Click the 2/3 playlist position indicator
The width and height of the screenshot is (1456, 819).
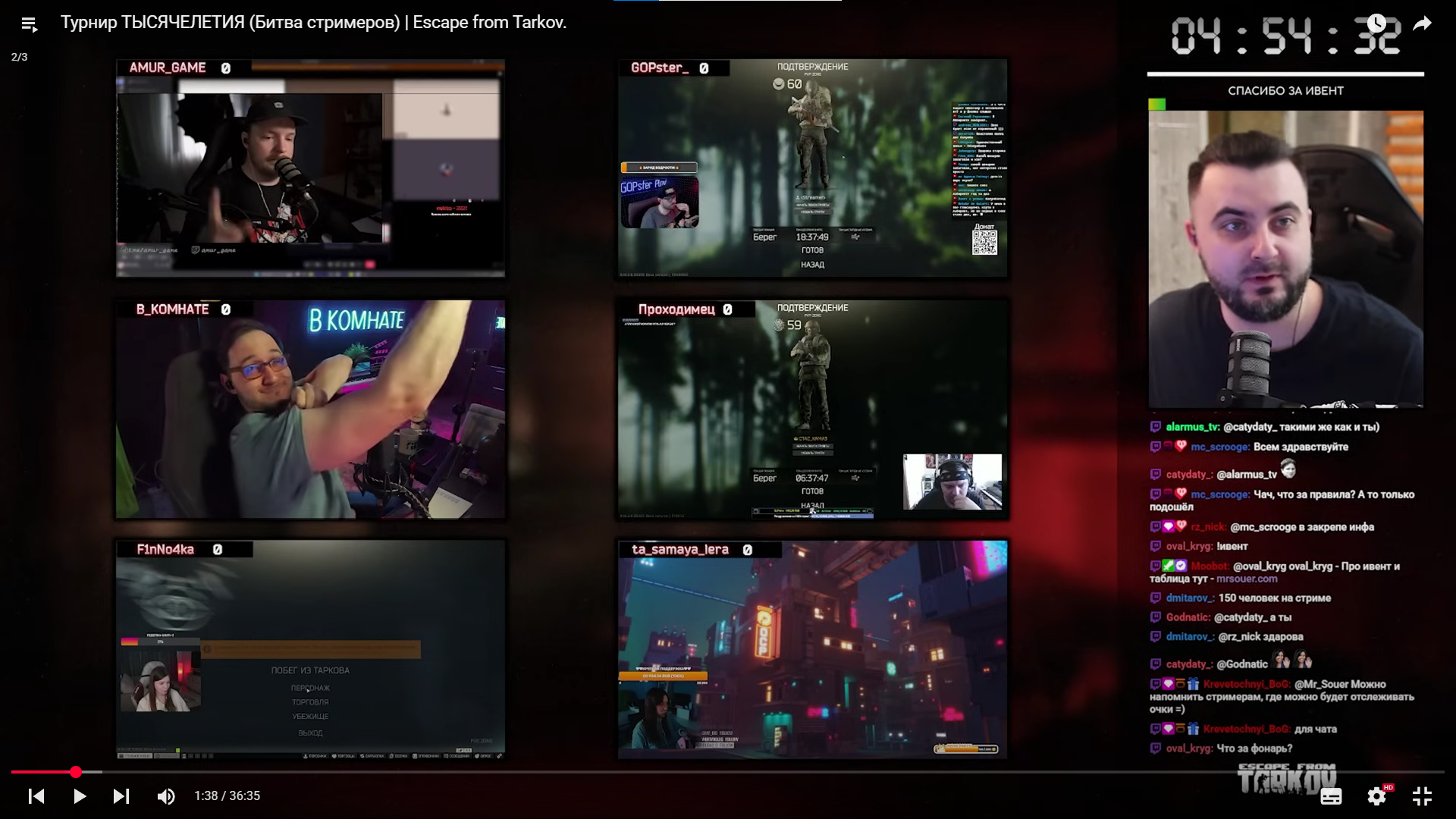19,57
